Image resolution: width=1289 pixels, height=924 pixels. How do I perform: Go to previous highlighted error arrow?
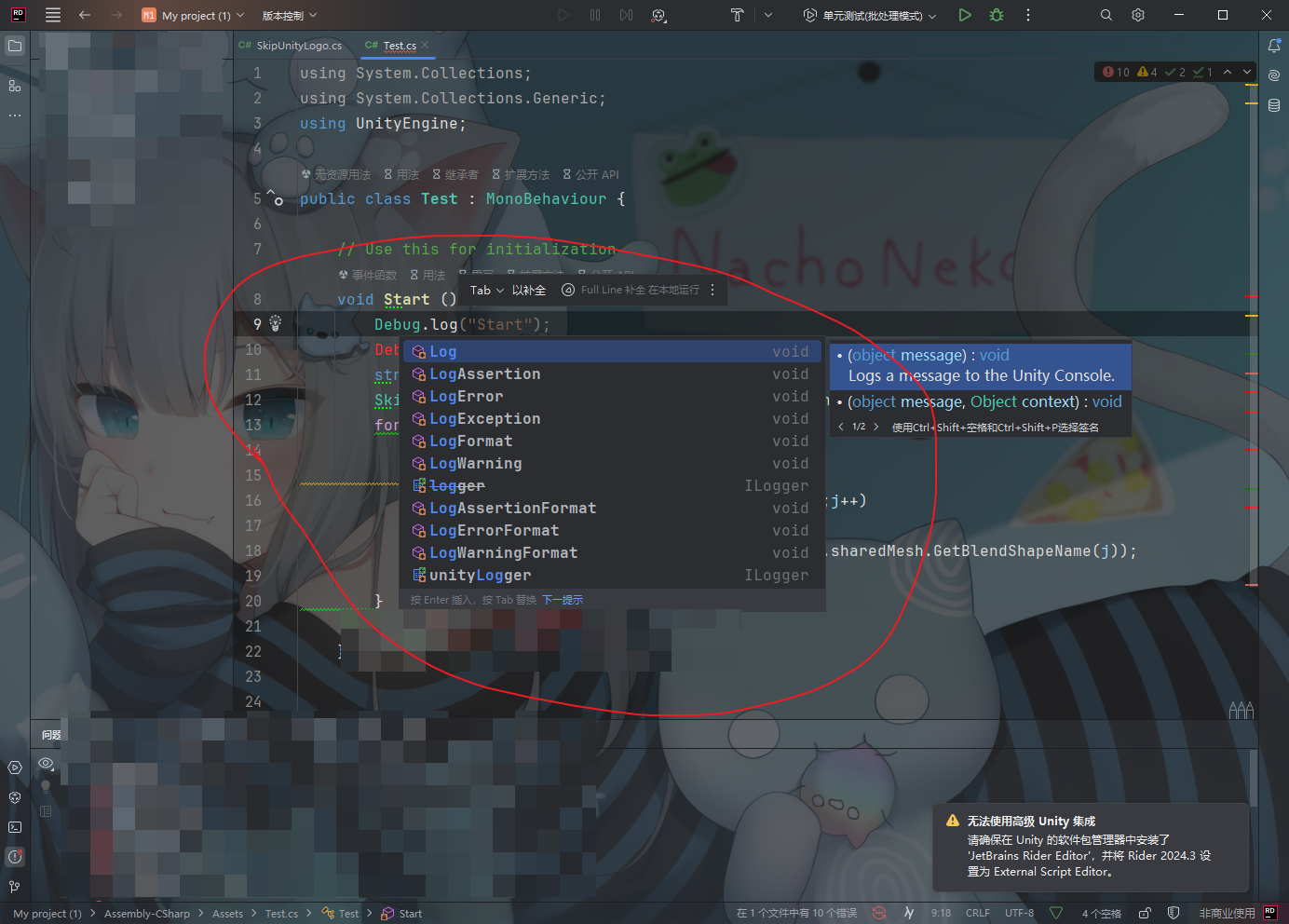point(1228,72)
